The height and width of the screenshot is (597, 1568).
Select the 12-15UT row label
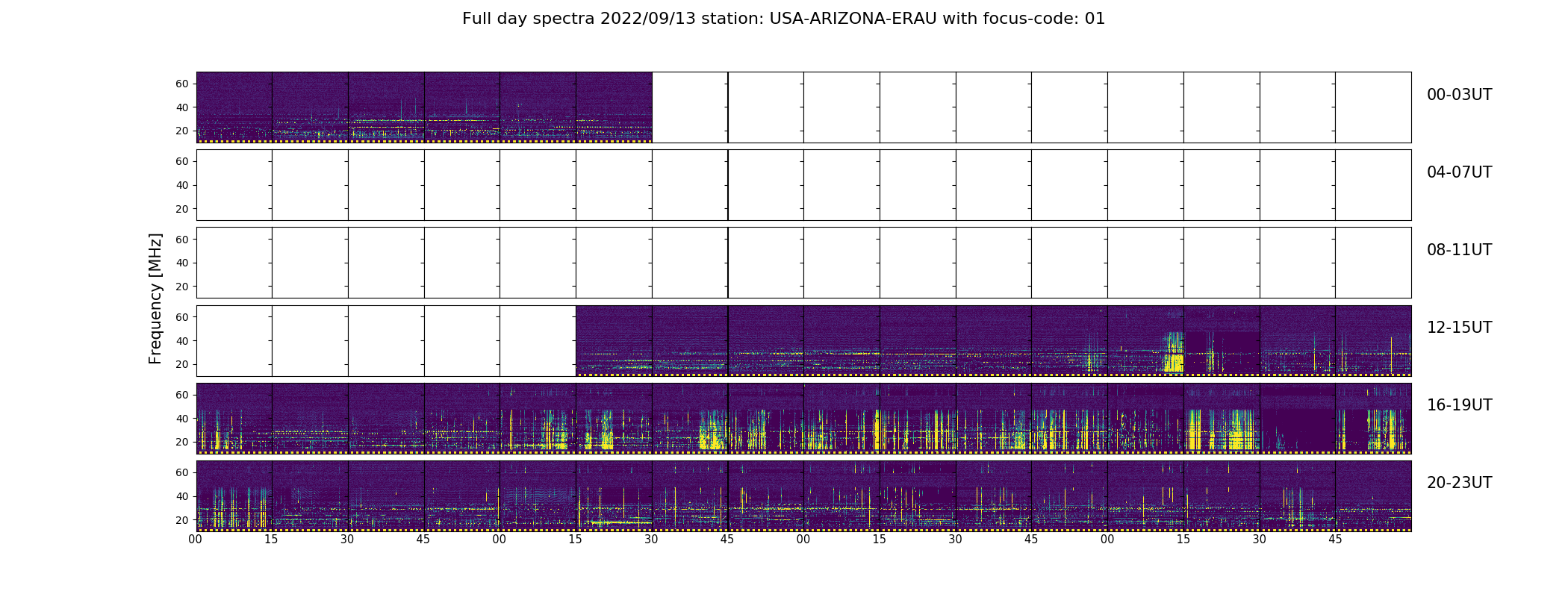1459,328
